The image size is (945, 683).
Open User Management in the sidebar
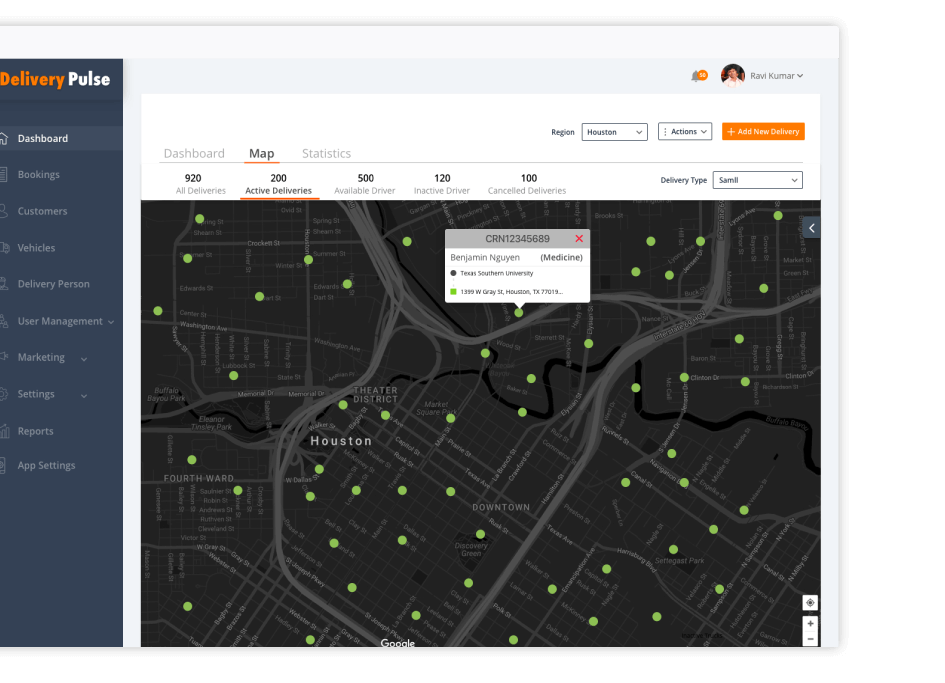60,321
